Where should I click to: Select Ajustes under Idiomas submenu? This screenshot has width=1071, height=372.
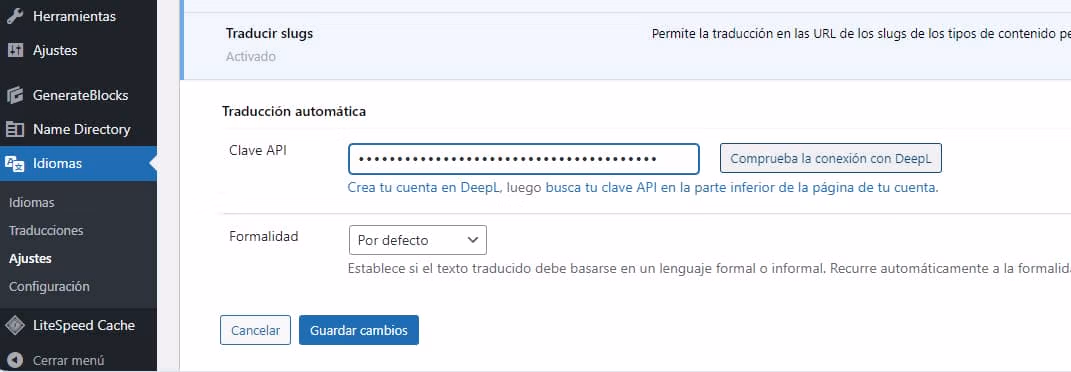(x=30, y=259)
